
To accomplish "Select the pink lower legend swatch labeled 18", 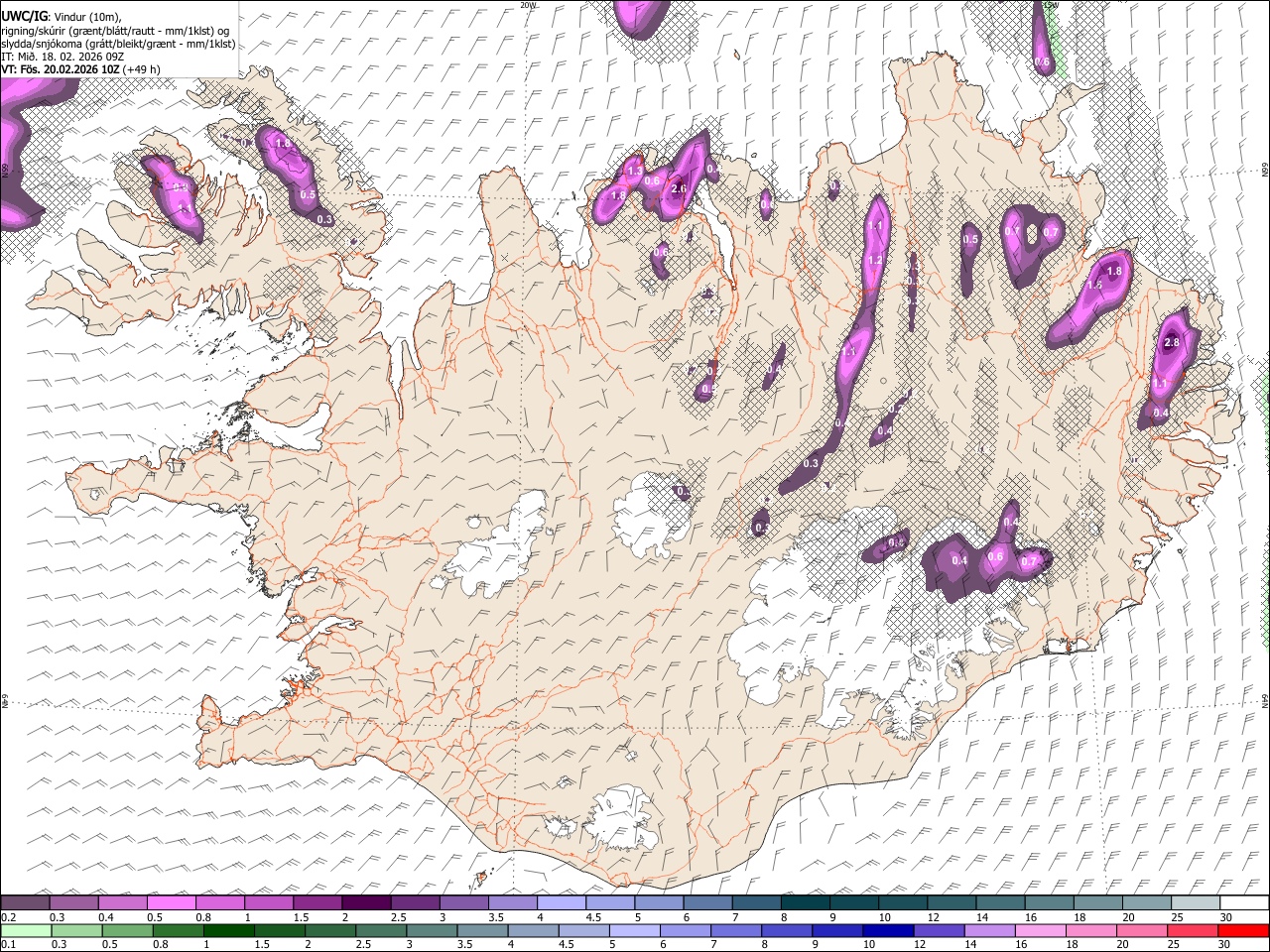I will click(1091, 930).
